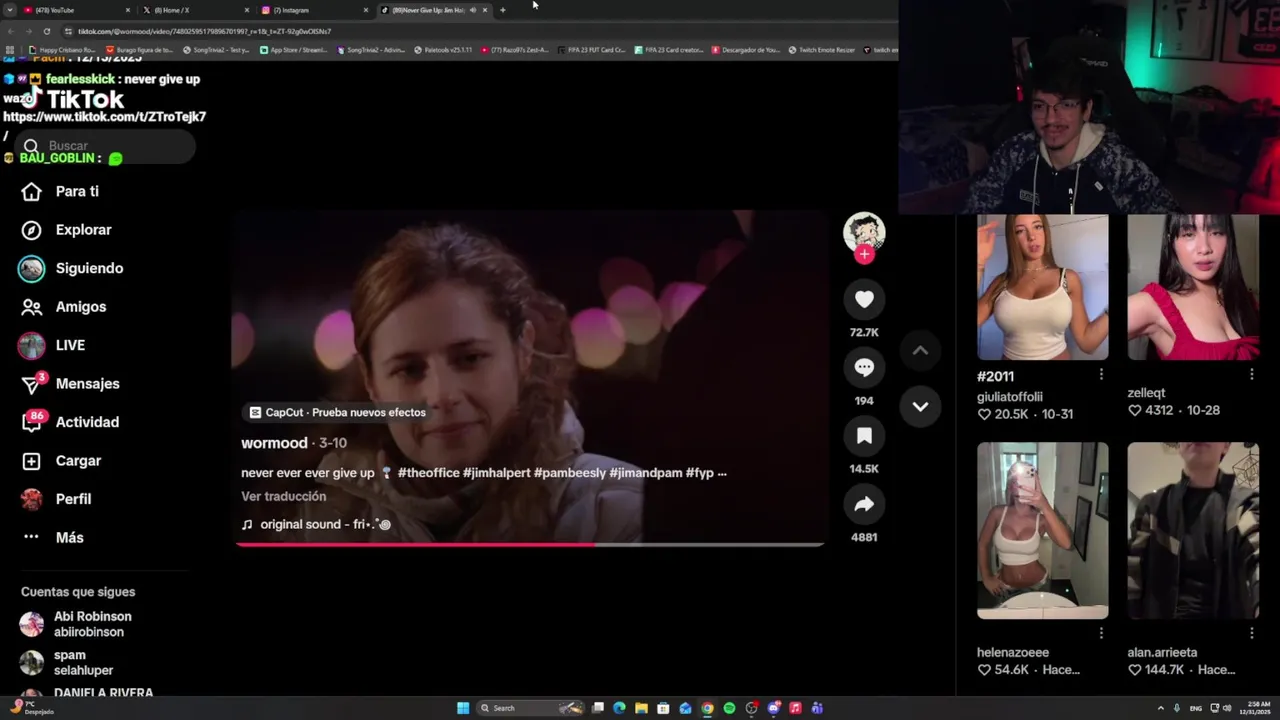
Task: Save the video with the bookmark icon
Action: [x=864, y=435]
